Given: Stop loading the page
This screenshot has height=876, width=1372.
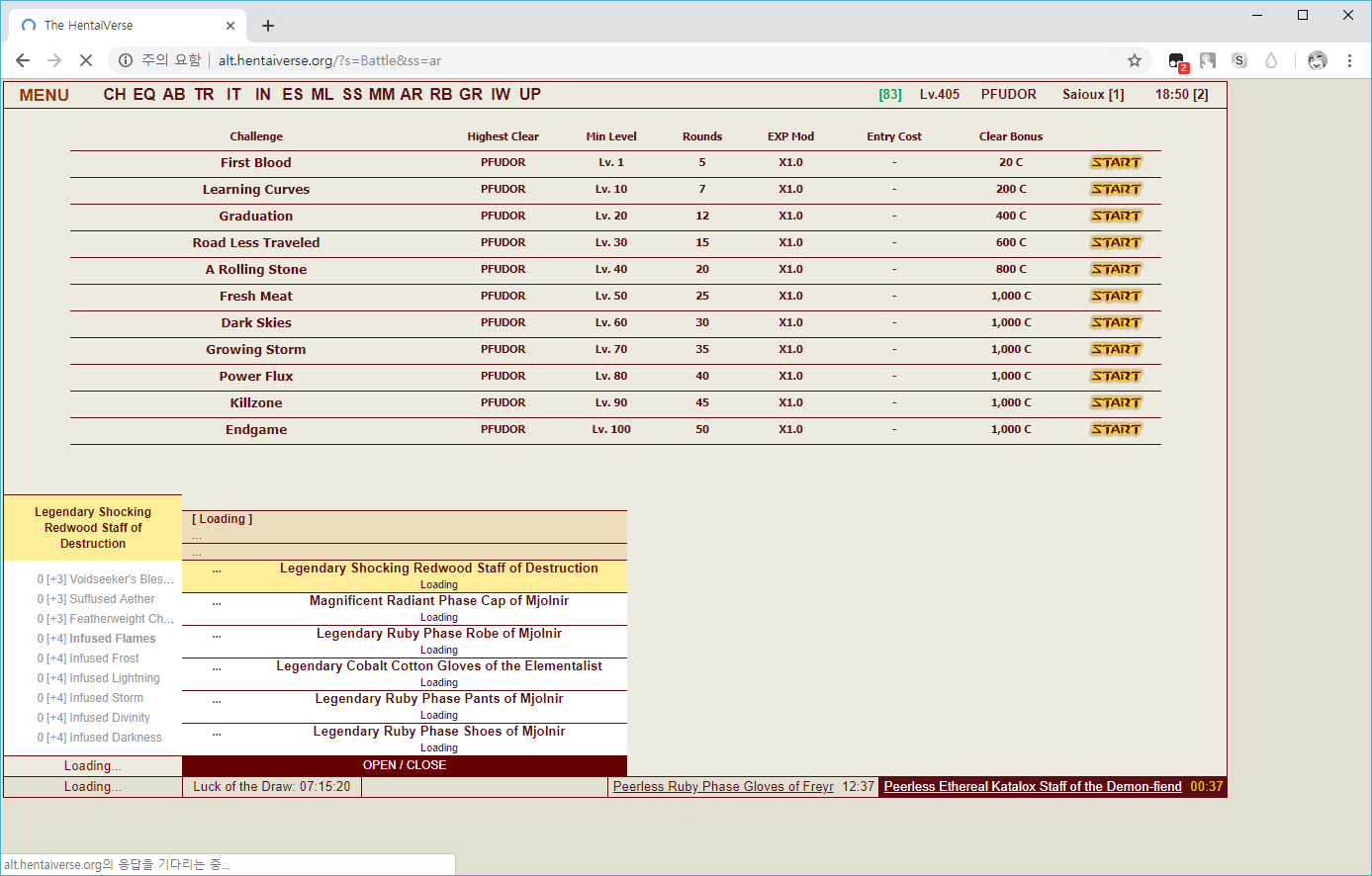Looking at the screenshot, I should coord(86,60).
